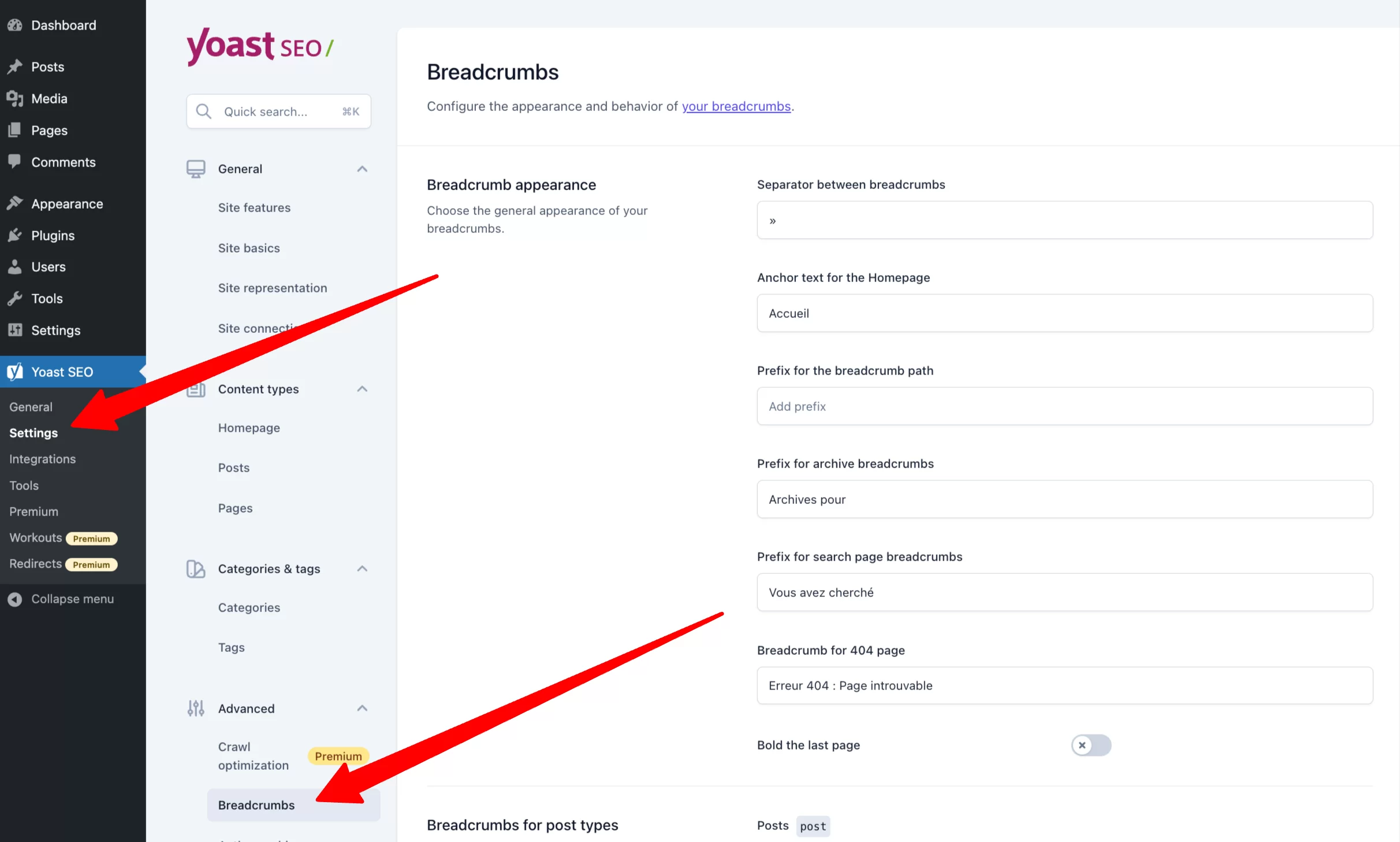1400x842 pixels.
Task: Click the General settings icon in Yoast sidebar
Action: pos(196,168)
